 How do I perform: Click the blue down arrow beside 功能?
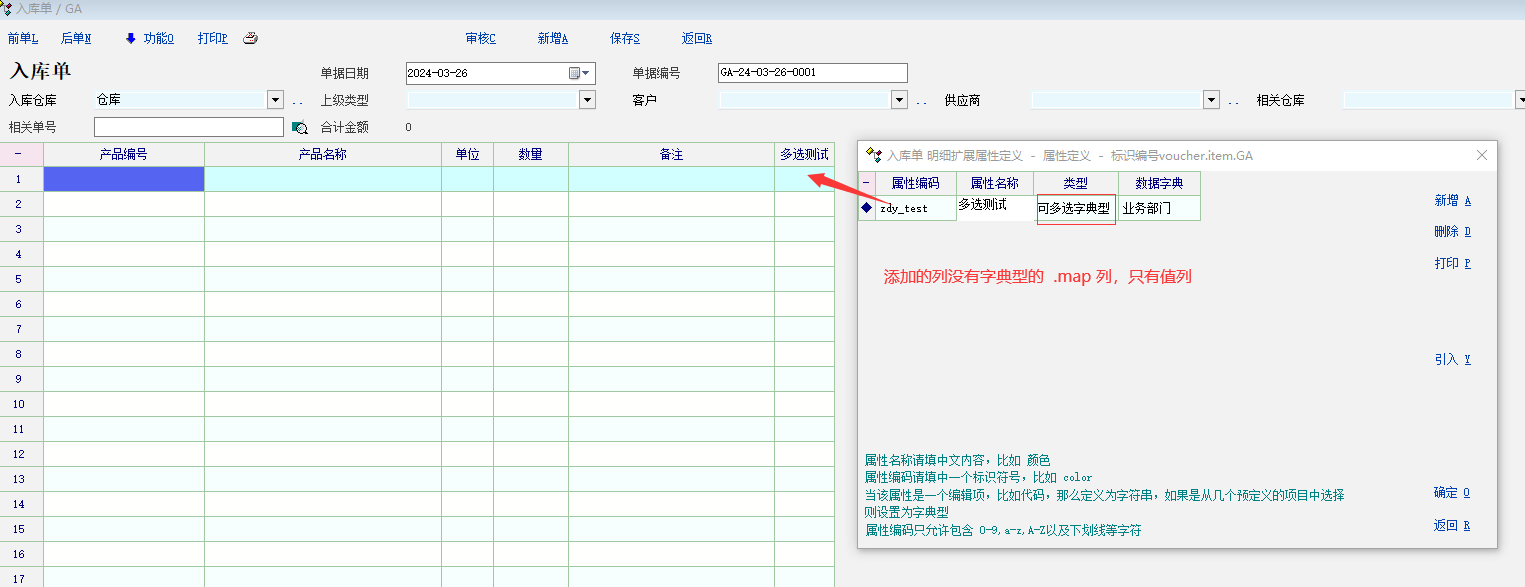[130, 38]
